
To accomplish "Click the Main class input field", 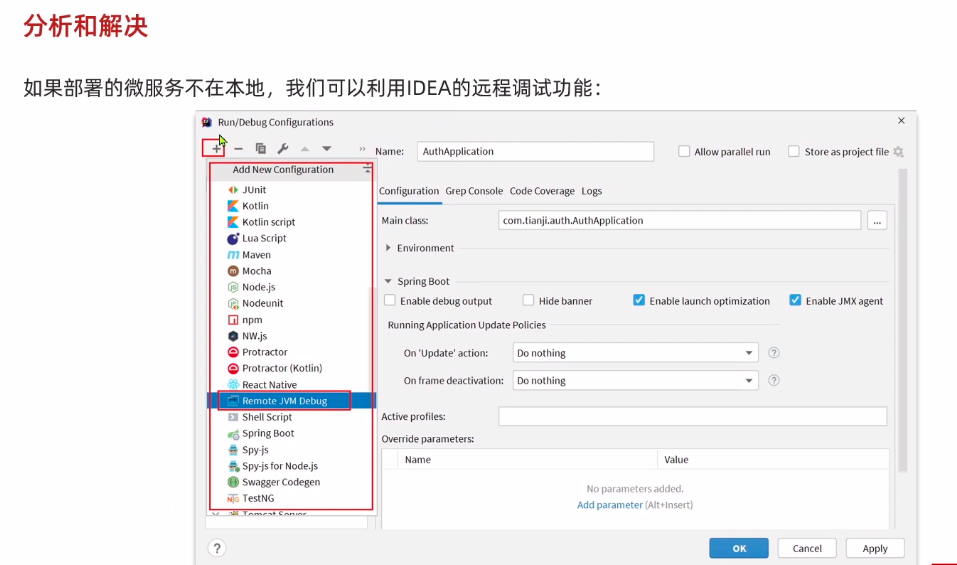I will (679, 220).
